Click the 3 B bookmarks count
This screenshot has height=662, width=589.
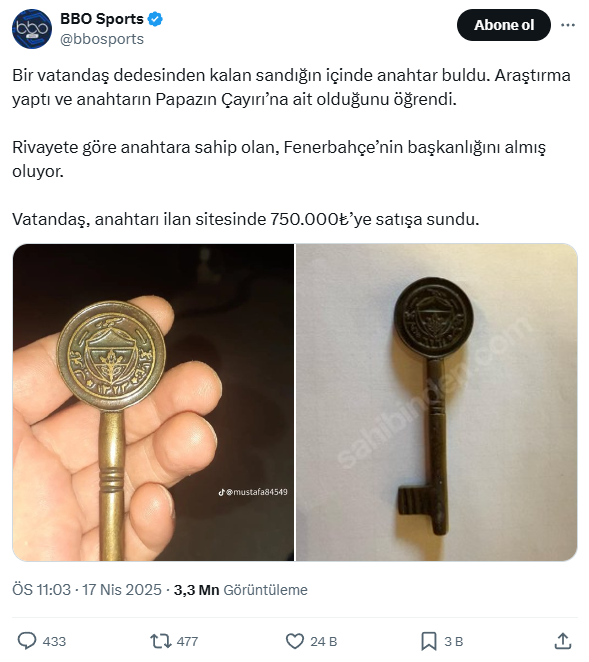[x=453, y=641]
